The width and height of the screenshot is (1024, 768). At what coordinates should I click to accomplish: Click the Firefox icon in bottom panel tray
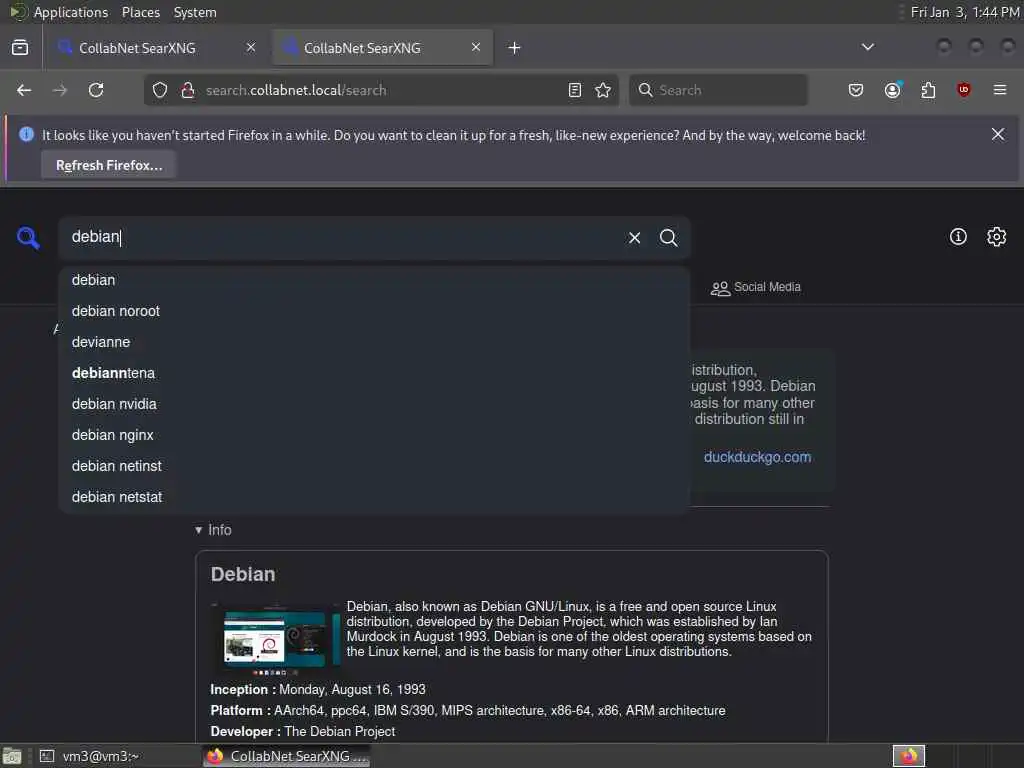908,756
